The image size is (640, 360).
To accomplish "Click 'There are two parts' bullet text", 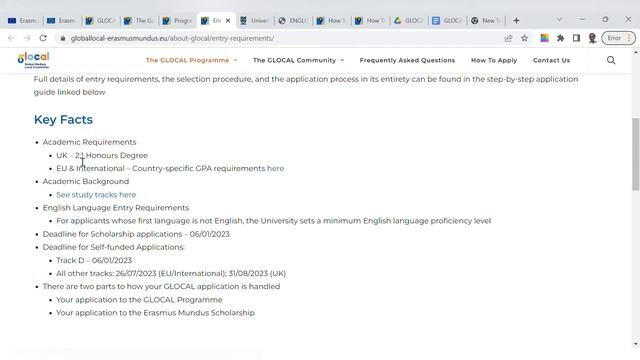I will coord(161,287).
